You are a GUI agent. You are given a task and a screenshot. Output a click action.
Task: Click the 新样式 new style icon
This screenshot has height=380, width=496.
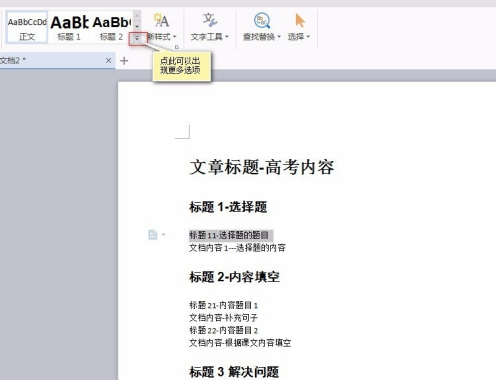pos(161,21)
